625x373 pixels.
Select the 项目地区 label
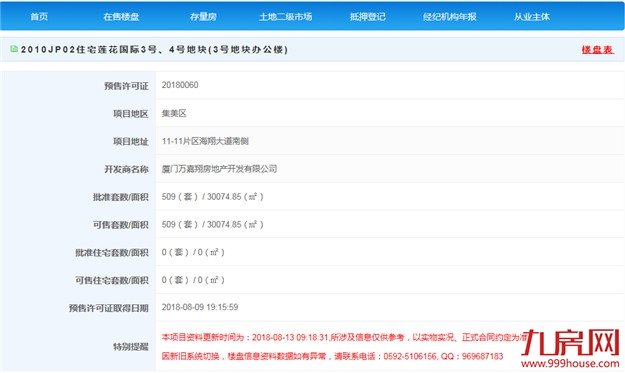click(131, 114)
